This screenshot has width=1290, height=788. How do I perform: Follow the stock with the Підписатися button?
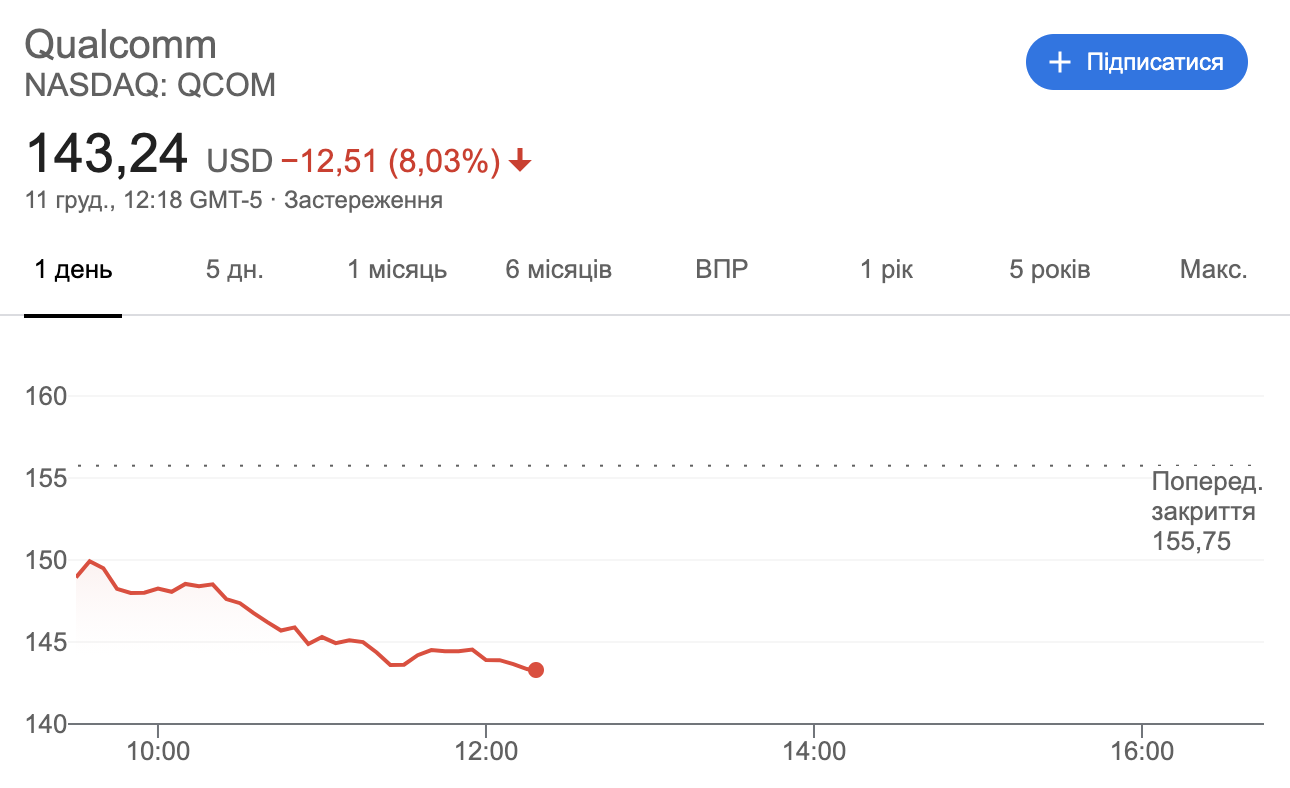(1137, 62)
